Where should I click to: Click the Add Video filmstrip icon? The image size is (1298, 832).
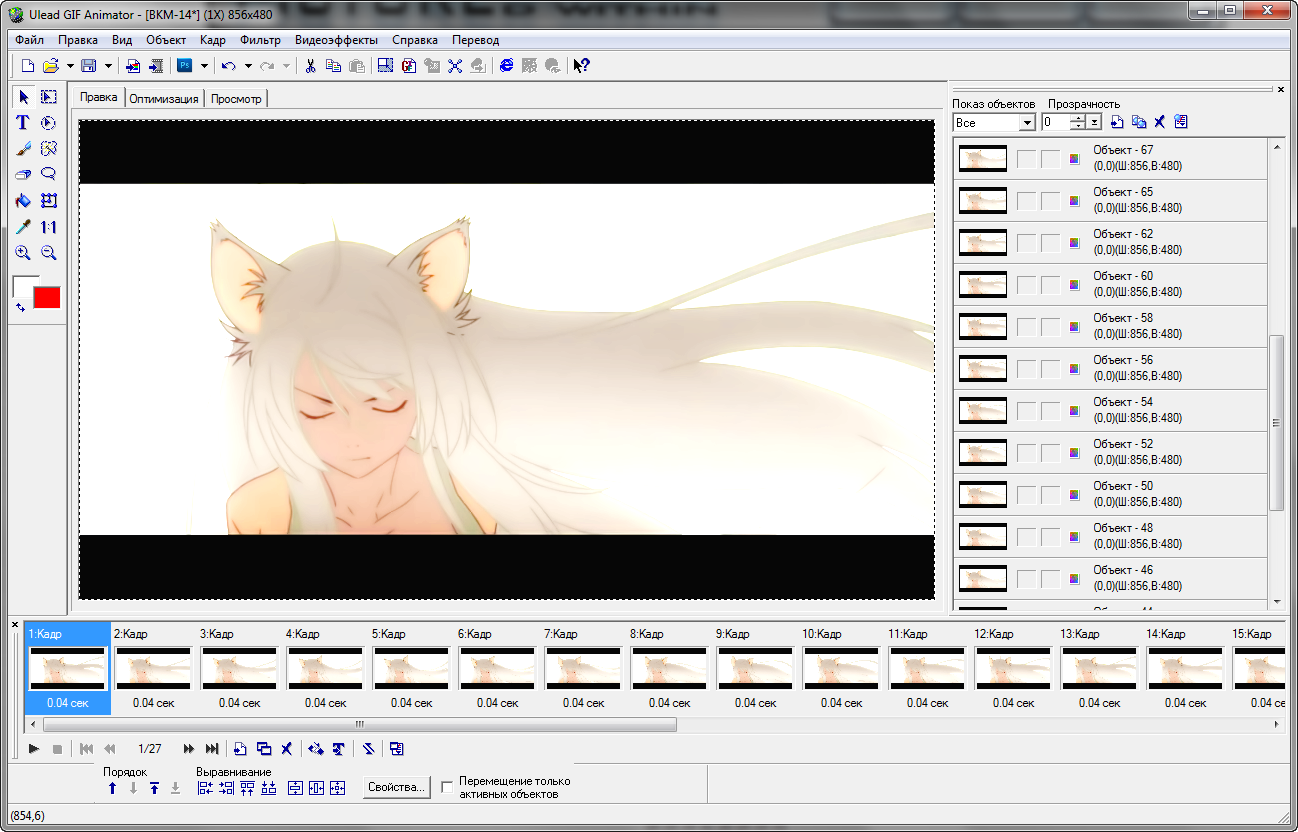[155, 66]
